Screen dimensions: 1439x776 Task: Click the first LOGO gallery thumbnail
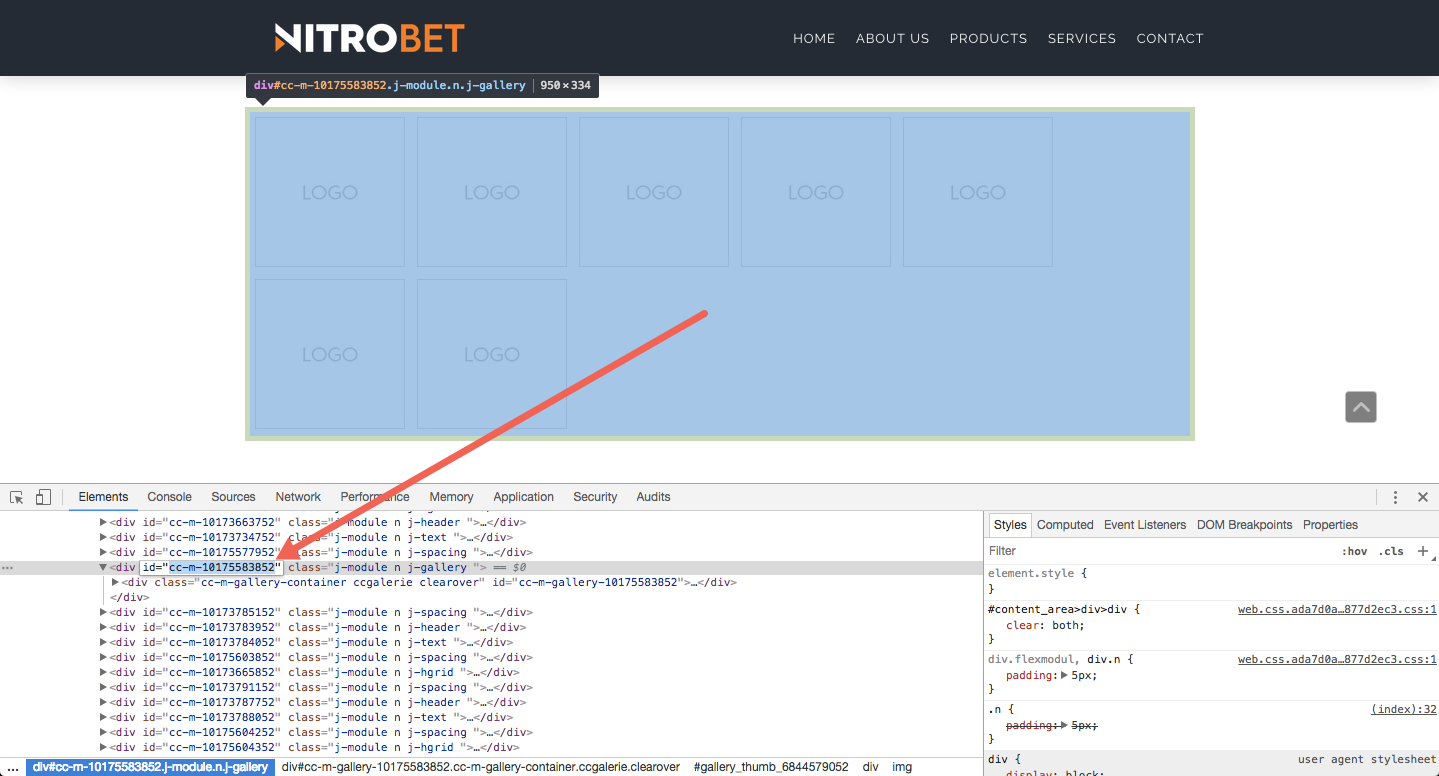point(330,192)
